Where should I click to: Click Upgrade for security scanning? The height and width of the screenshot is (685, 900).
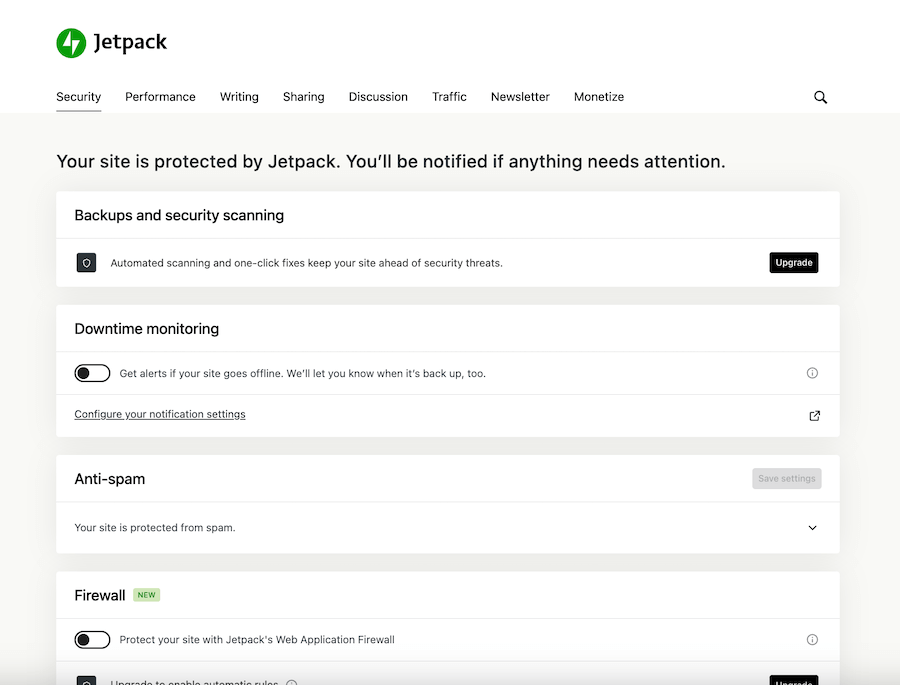pyautogui.click(x=793, y=262)
